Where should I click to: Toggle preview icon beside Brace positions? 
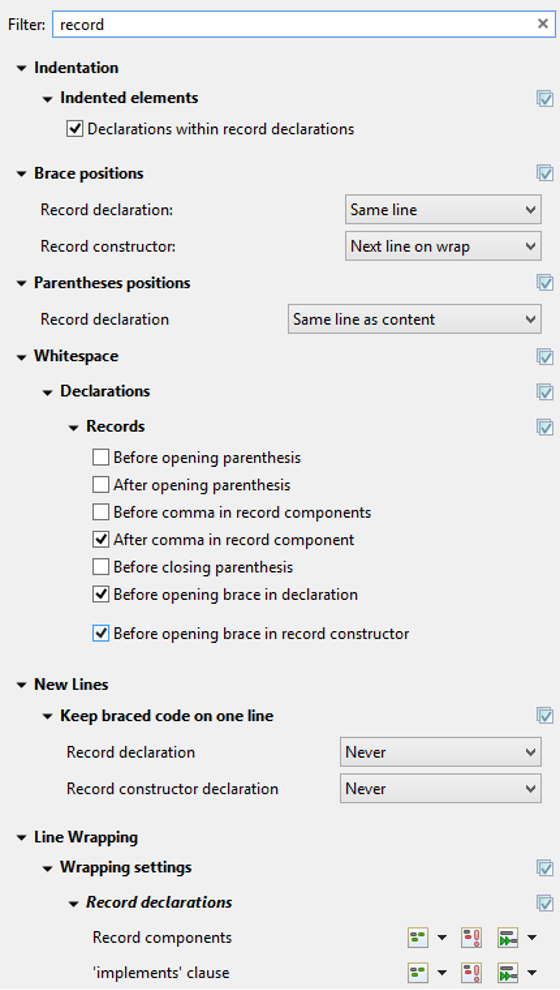click(x=545, y=173)
